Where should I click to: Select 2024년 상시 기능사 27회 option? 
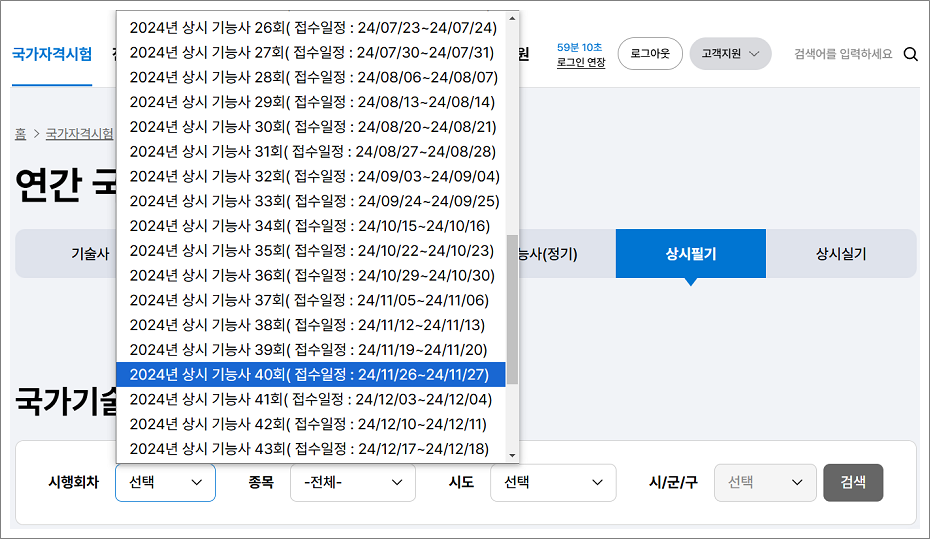coord(311,53)
